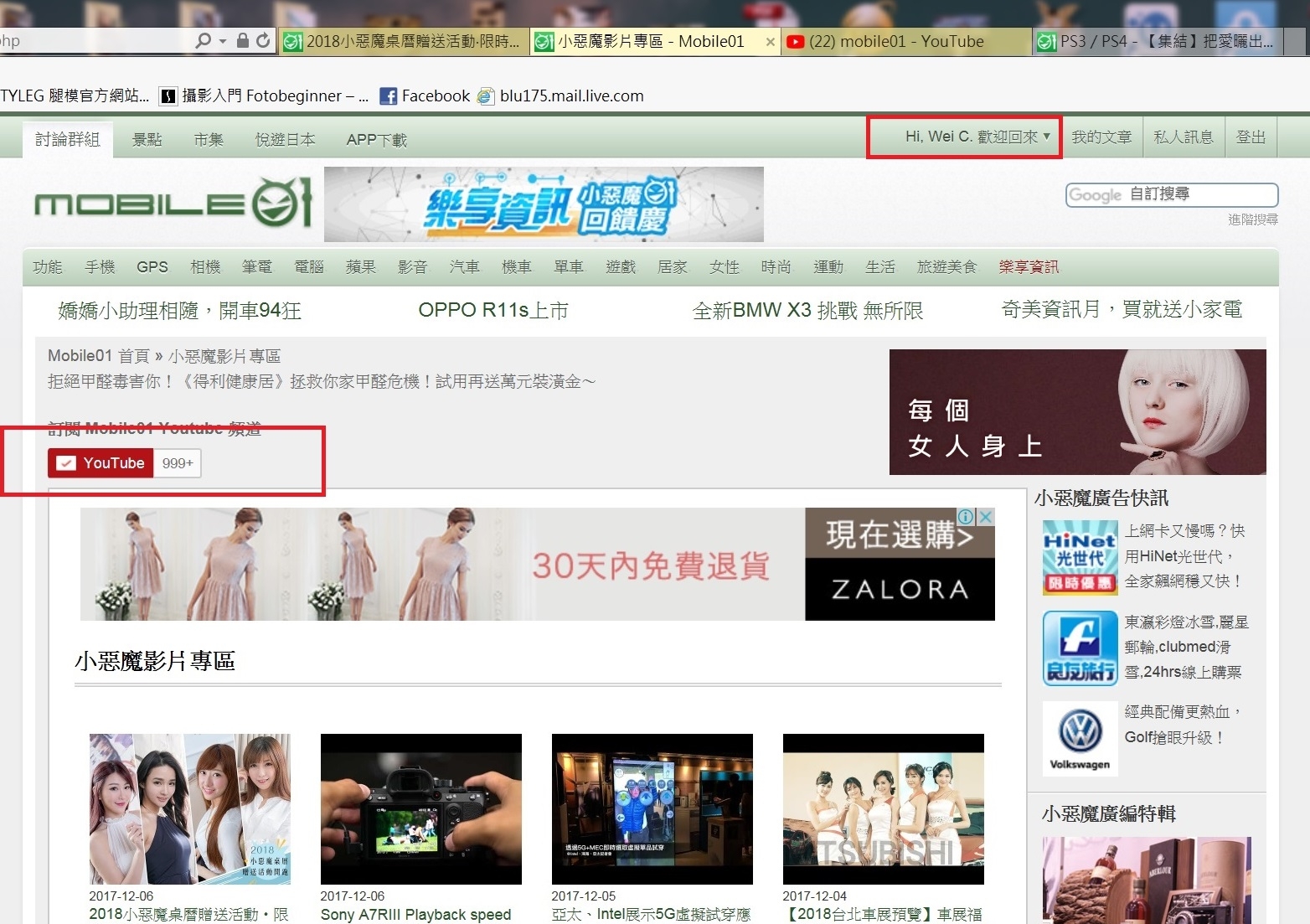Viewport: 1310px width, 924px height.
Task: Click the browser refresh icon
Action: point(263,40)
